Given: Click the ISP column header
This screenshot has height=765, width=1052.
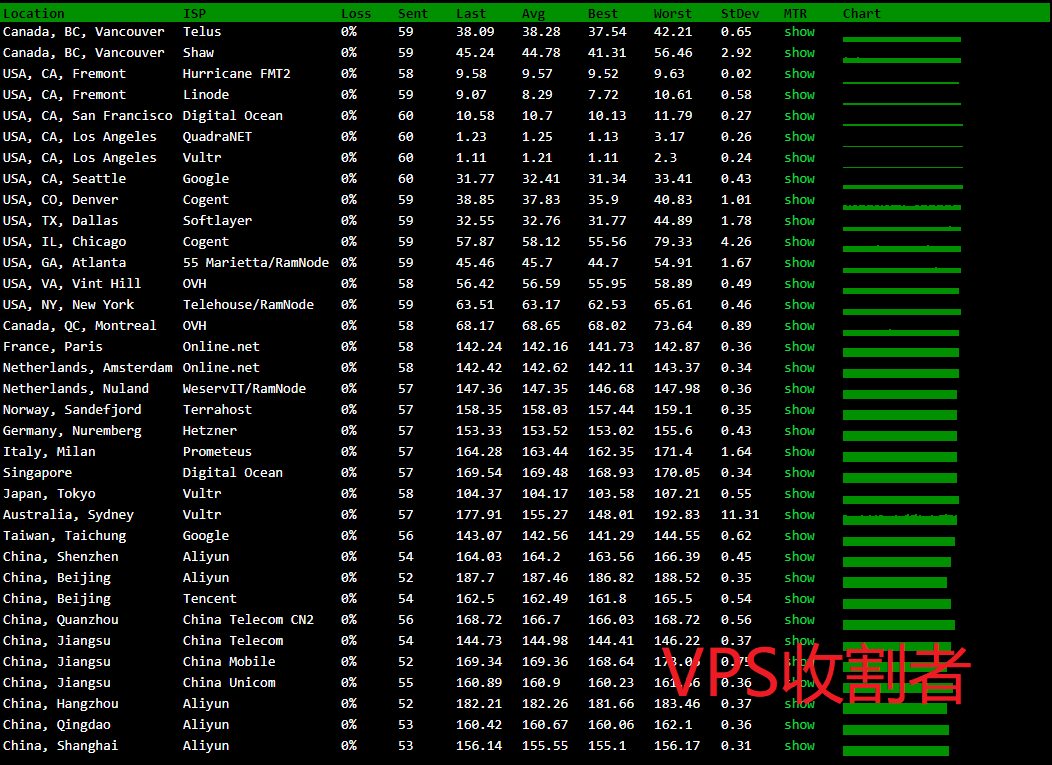Looking at the screenshot, I should point(194,14).
